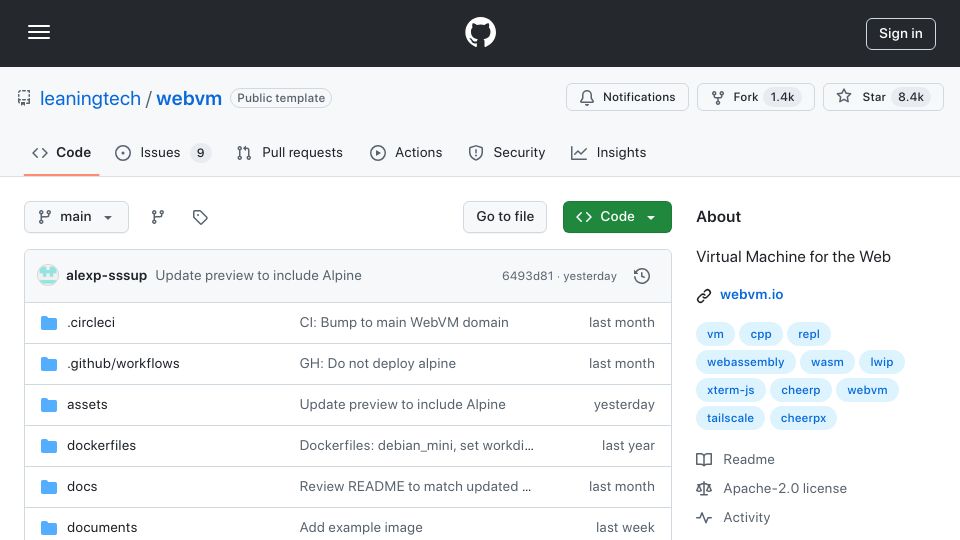This screenshot has height=540, width=960.
Task: View commit history clock icon
Action: coord(642,276)
